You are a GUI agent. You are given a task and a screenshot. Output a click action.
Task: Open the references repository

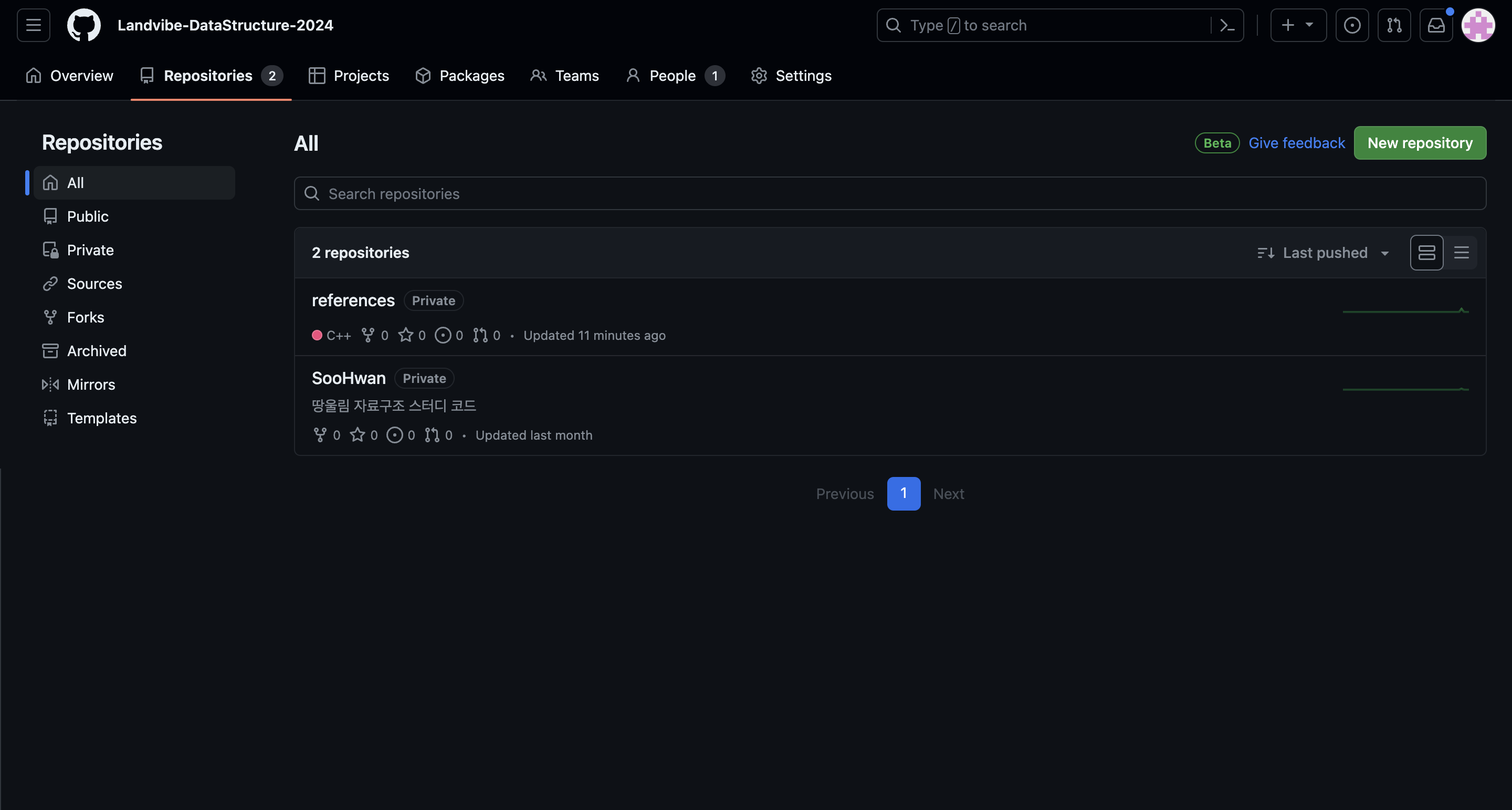(353, 300)
